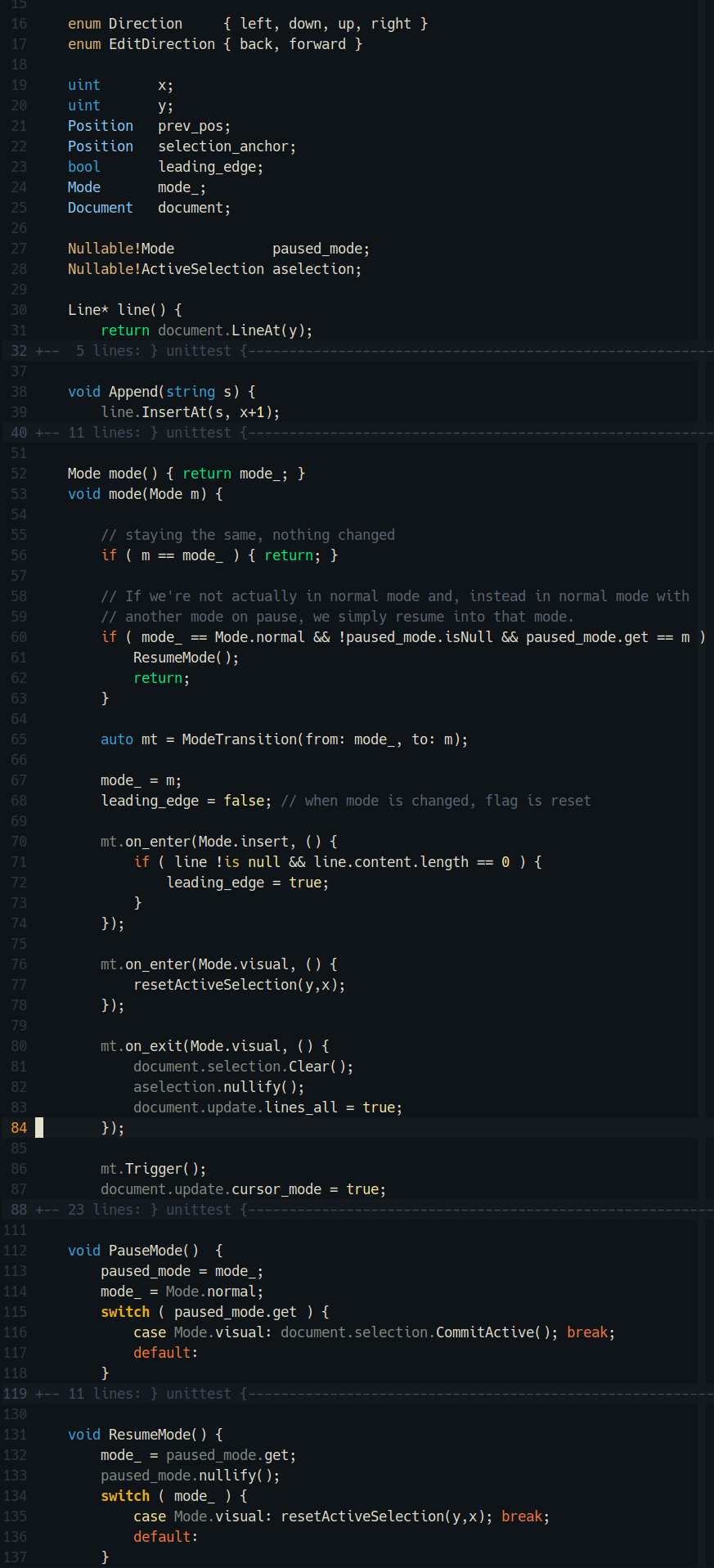The width and height of the screenshot is (714, 1568).
Task: Click 'void Append(string s) {'
Action: [162, 392]
